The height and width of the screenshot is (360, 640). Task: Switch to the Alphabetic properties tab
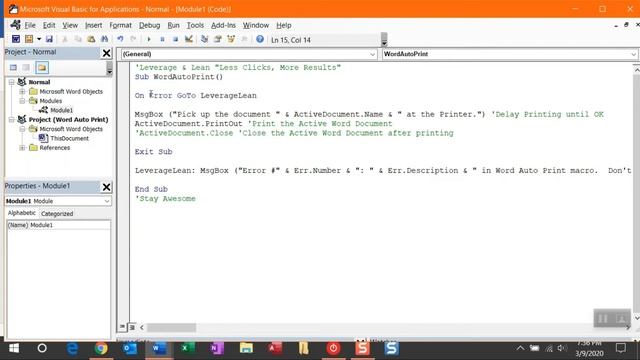[x=22, y=213]
